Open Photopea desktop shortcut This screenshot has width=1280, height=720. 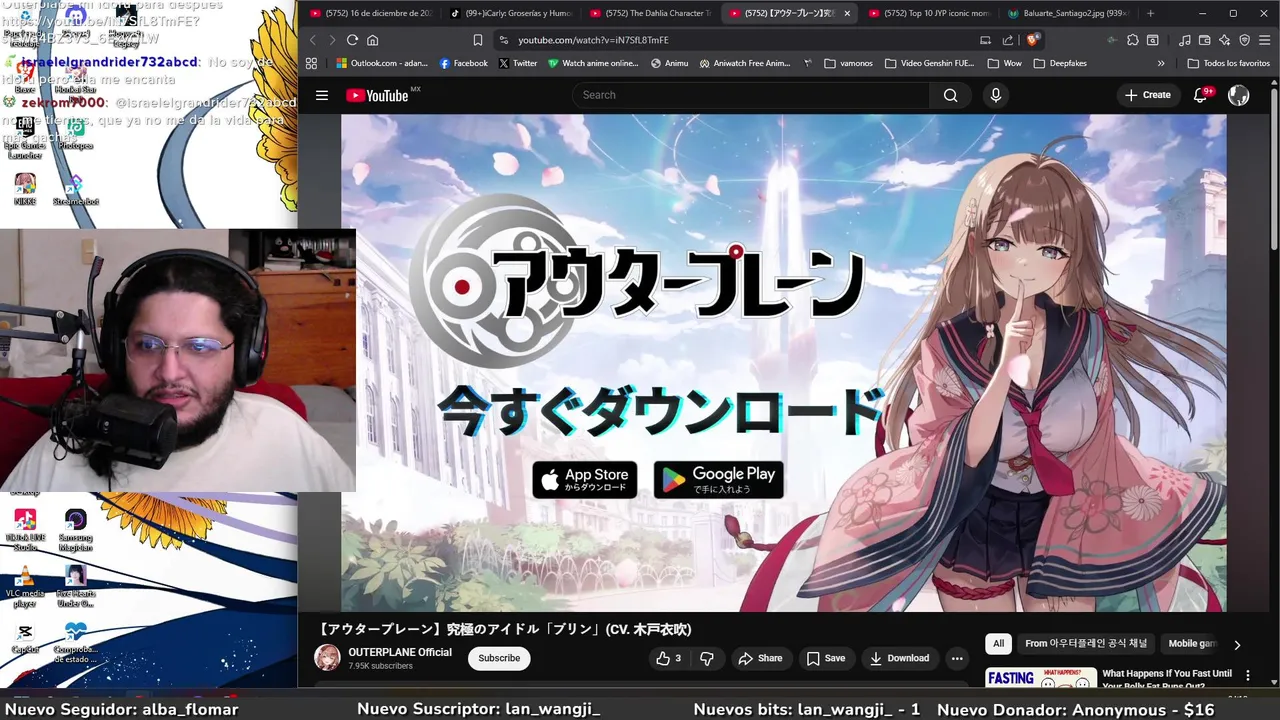click(x=75, y=135)
